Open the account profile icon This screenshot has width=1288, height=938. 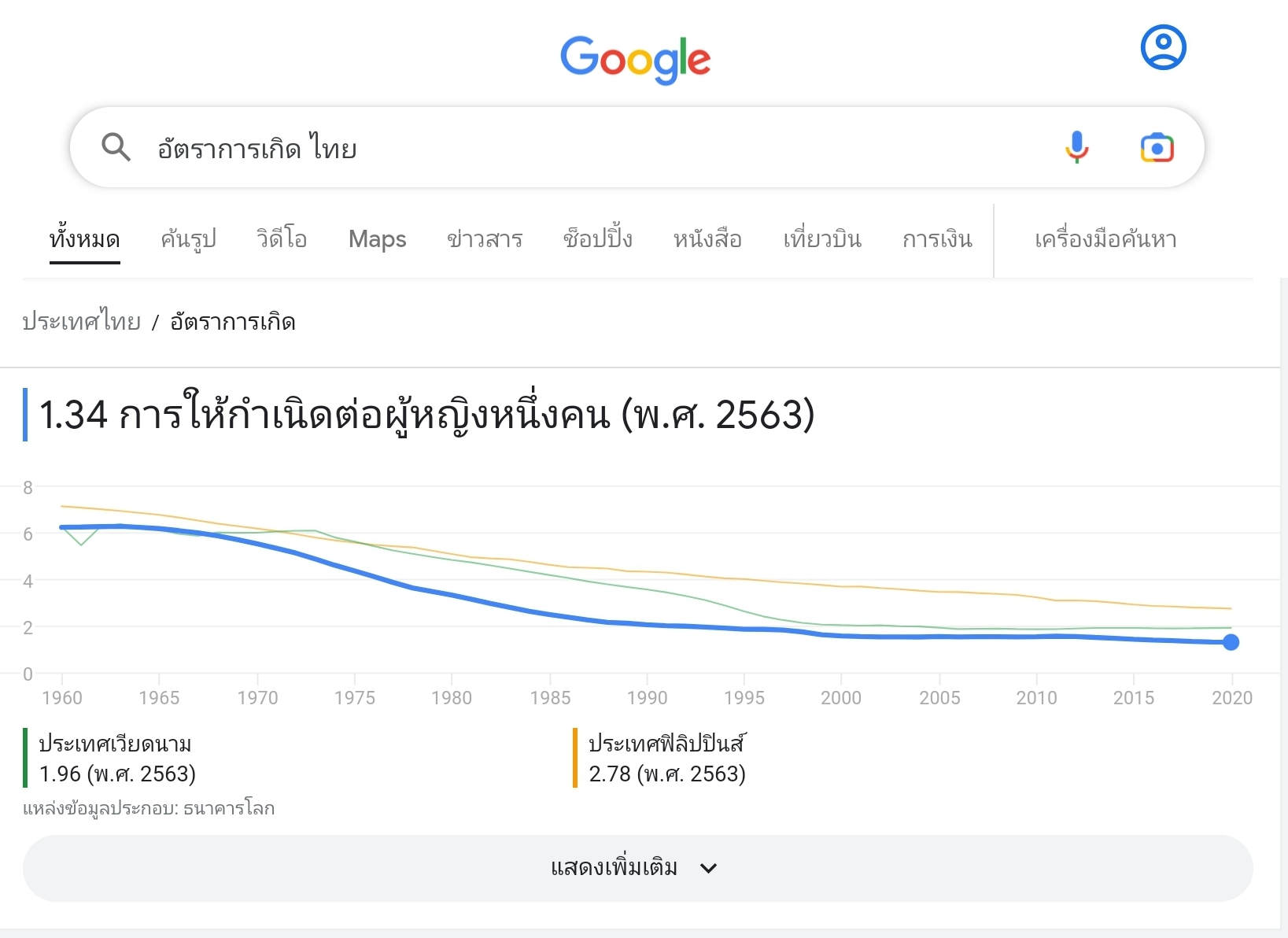coord(1163,48)
